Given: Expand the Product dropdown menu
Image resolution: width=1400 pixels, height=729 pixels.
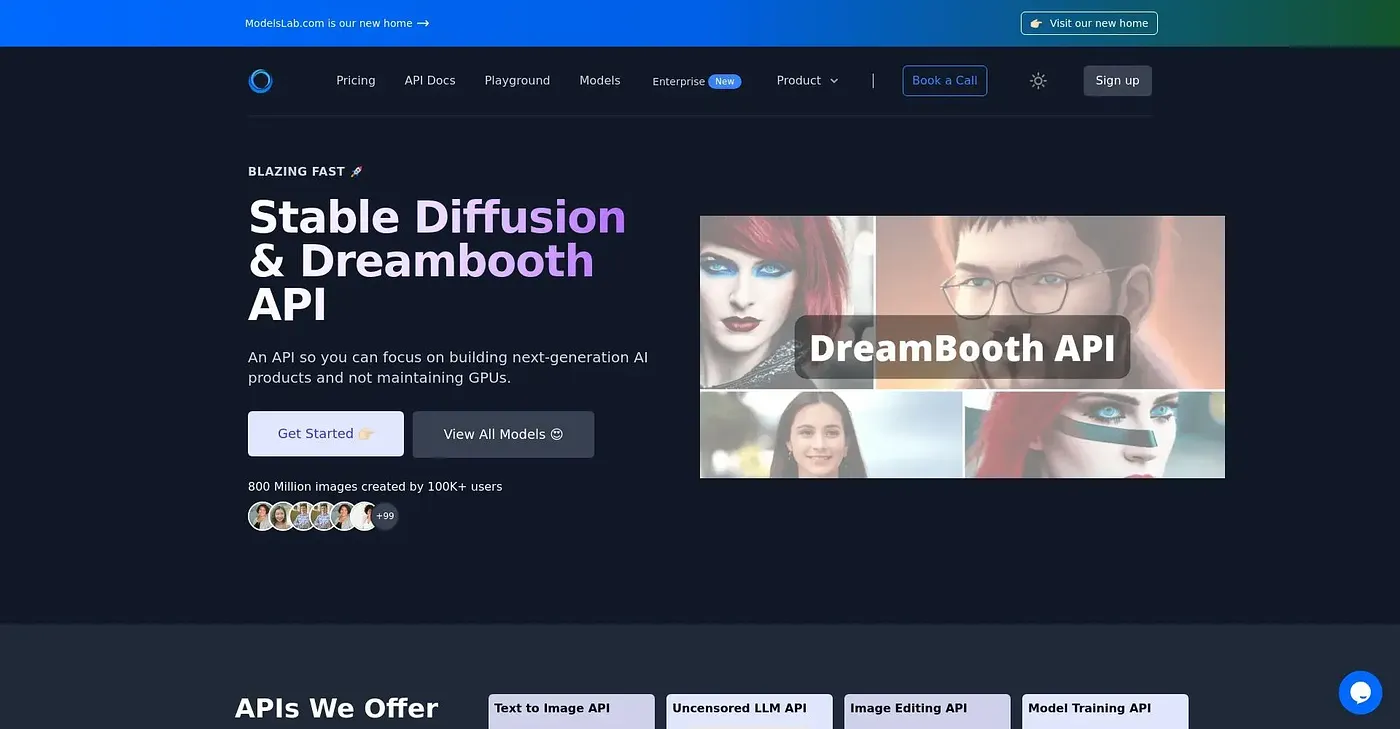Looking at the screenshot, I should pyautogui.click(x=808, y=81).
